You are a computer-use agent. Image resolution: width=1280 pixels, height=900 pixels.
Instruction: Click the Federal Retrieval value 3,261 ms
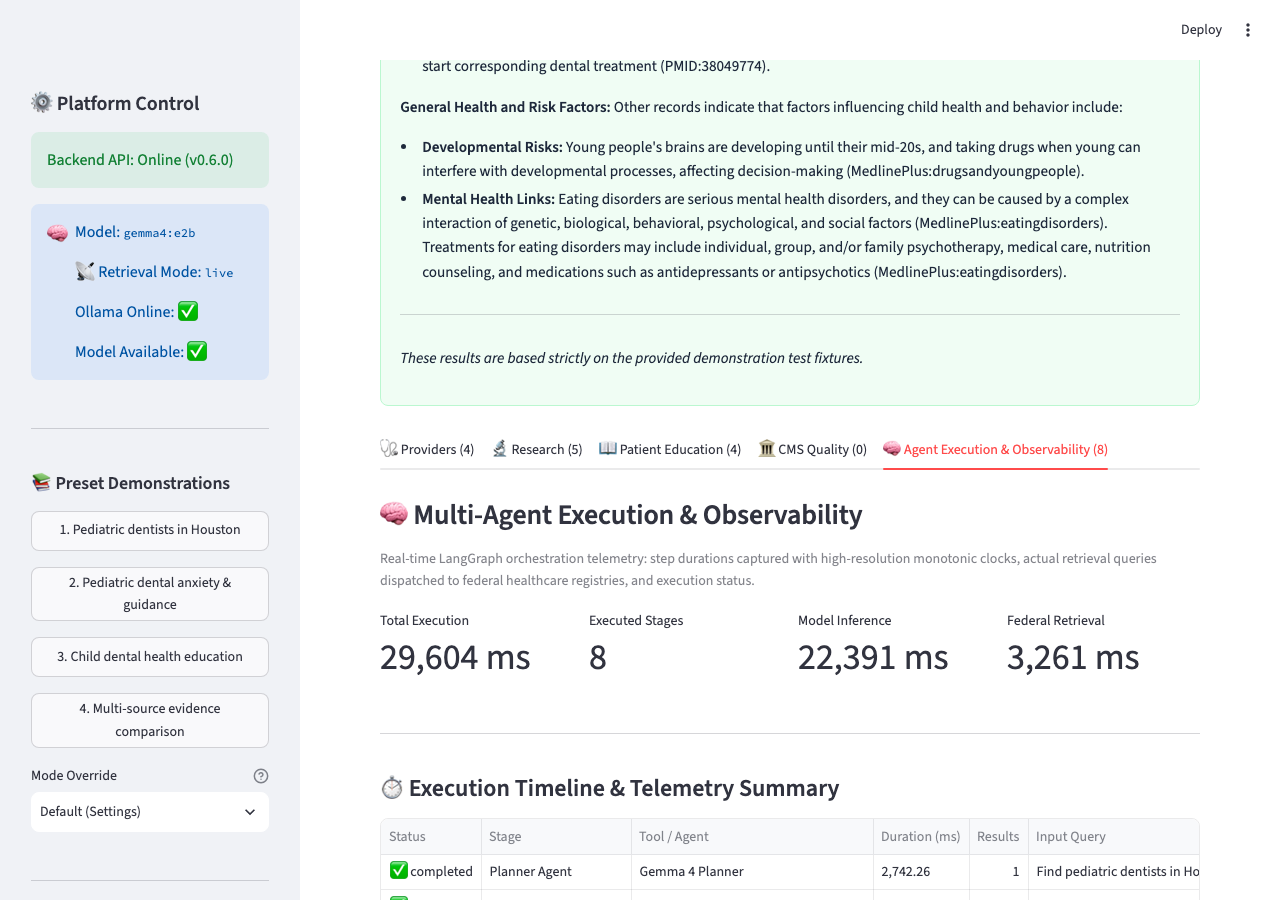click(x=1073, y=657)
